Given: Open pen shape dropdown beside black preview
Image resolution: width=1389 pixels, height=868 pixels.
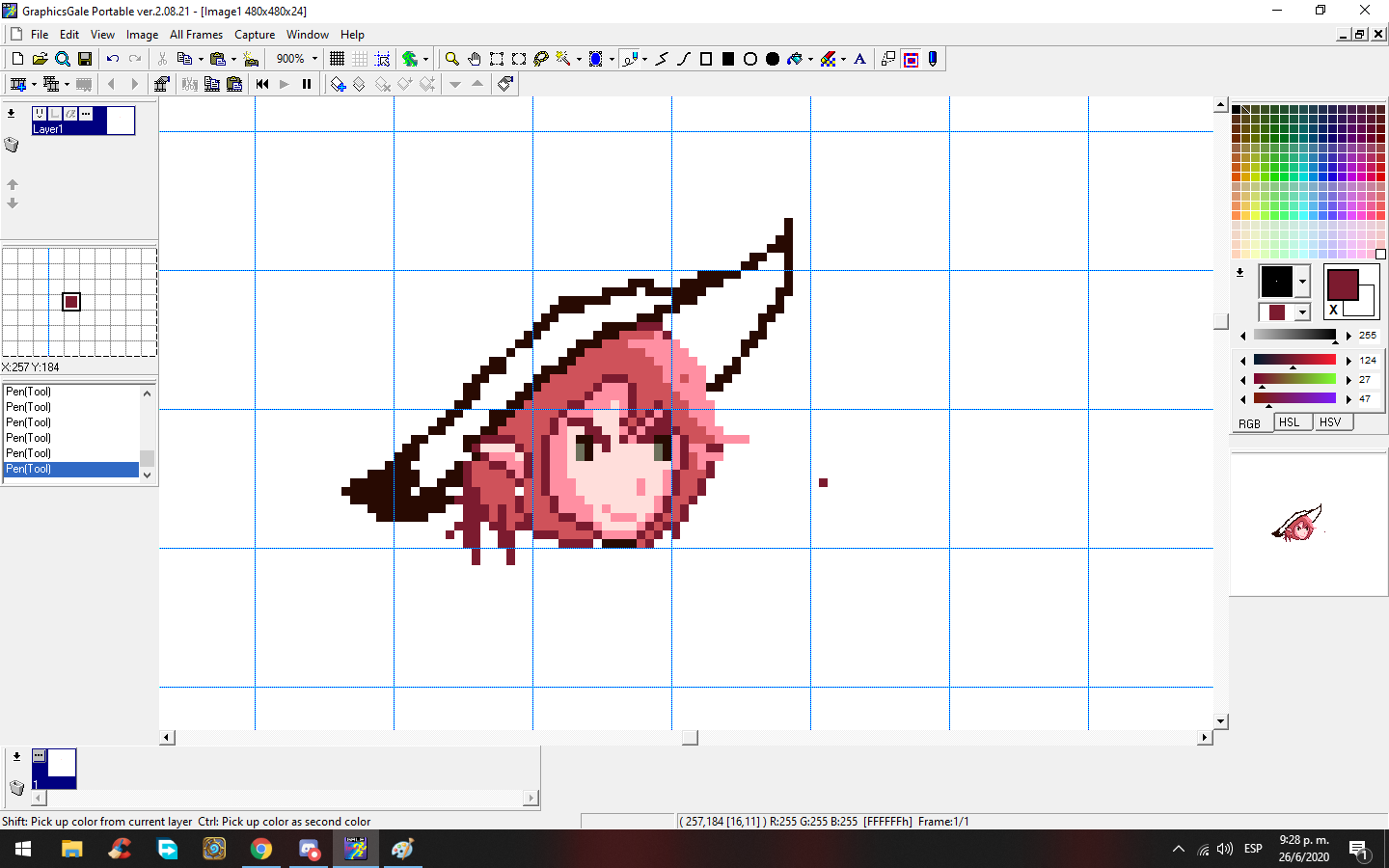Looking at the screenshot, I should coord(1302,282).
